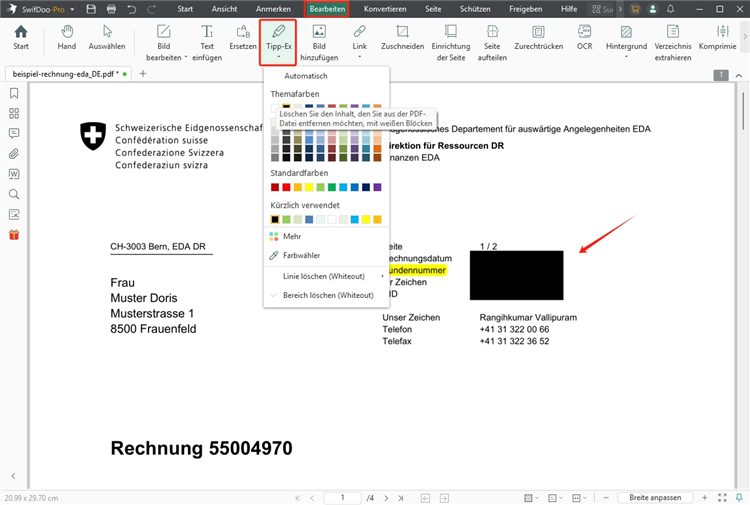This screenshot has height=505, width=750.
Task: Enter fullscreen mode from status bar
Action: point(722,498)
